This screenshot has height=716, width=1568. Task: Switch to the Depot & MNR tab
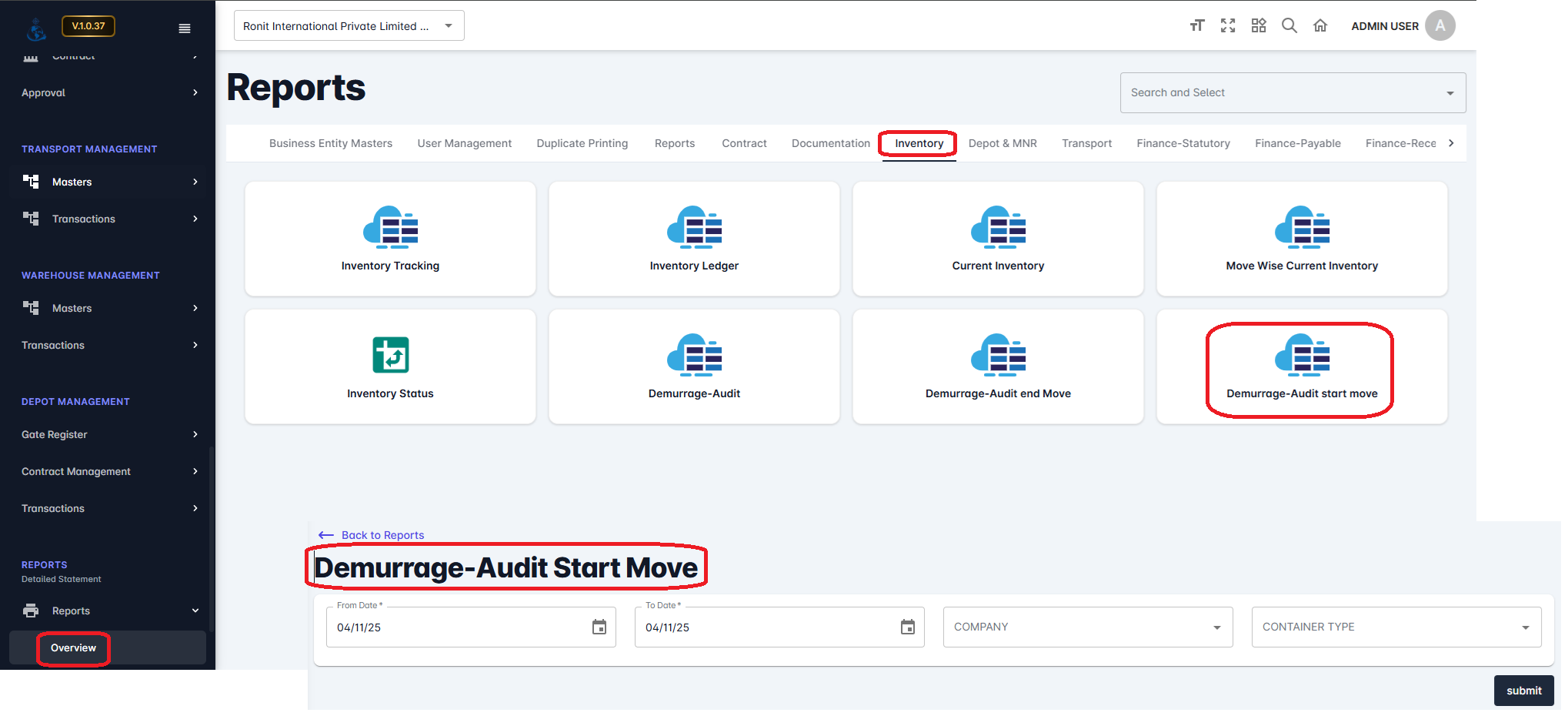1003,143
